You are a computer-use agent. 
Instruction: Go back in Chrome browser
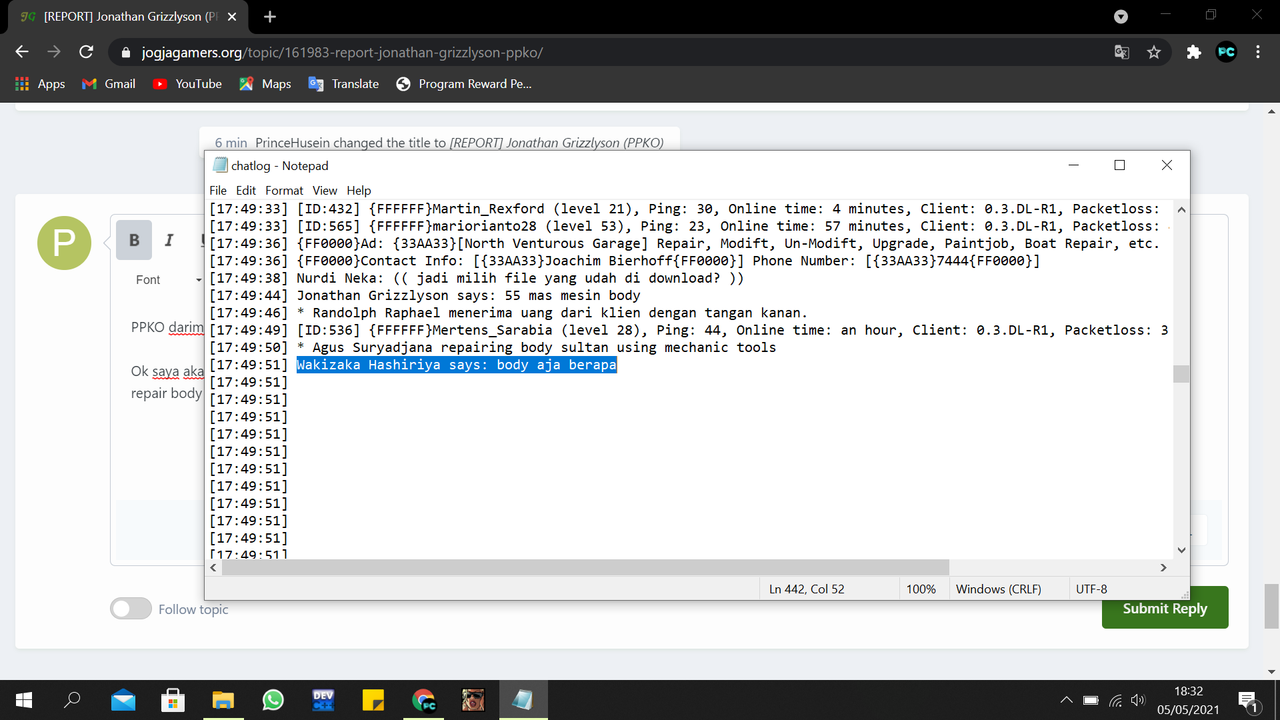point(22,52)
